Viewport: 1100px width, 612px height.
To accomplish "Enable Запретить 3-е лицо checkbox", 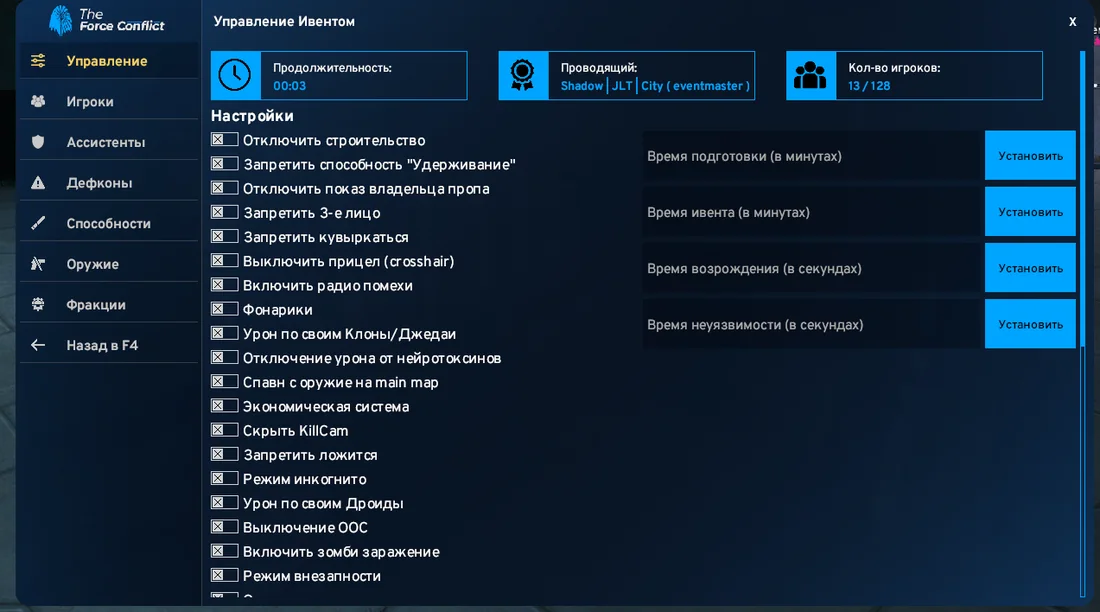I will tap(224, 212).
